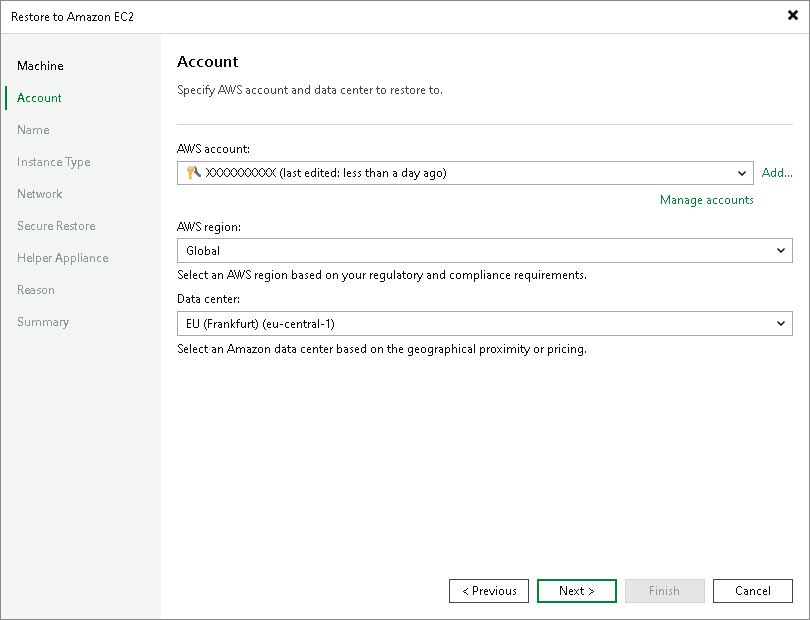Cancel the restore wizard
This screenshot has width=810, height=620.
pyautogui.click(x=753, y=591)
